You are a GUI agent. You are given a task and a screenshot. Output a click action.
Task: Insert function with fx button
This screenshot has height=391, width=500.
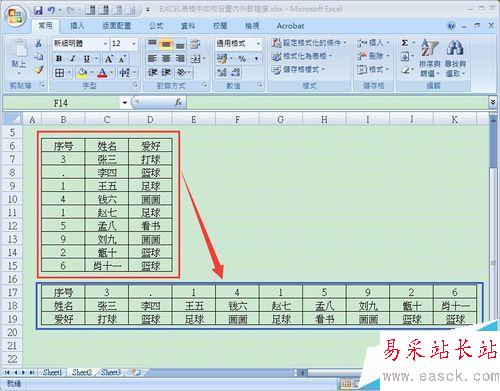pos(178,103)
